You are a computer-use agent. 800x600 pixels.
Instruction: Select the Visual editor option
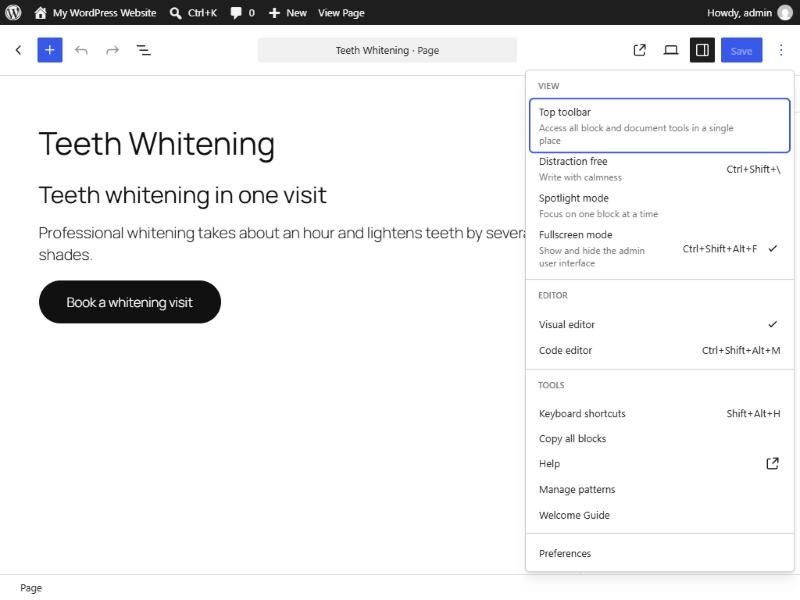(660, 324)
